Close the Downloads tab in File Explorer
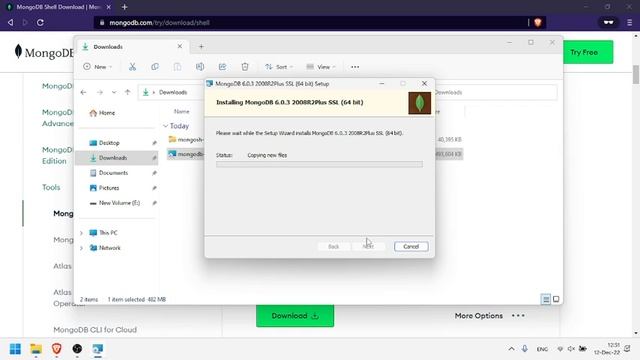640x360 pixels. [x=180, y=47]
